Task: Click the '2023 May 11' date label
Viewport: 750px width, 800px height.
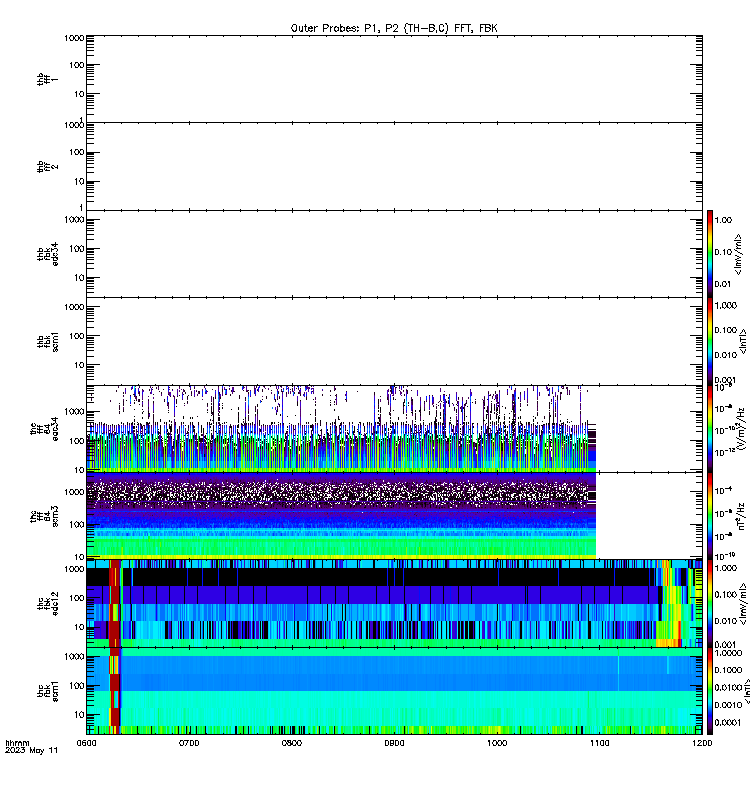Action: pyautogui.click(x=32, y=751)
